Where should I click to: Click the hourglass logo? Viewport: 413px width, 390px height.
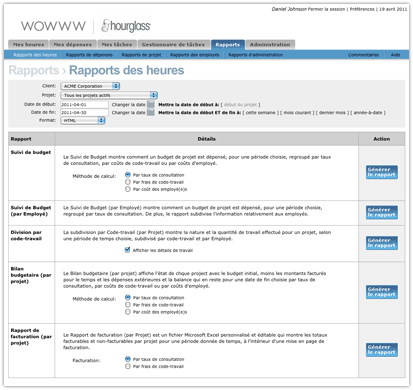tap(126, 26)
